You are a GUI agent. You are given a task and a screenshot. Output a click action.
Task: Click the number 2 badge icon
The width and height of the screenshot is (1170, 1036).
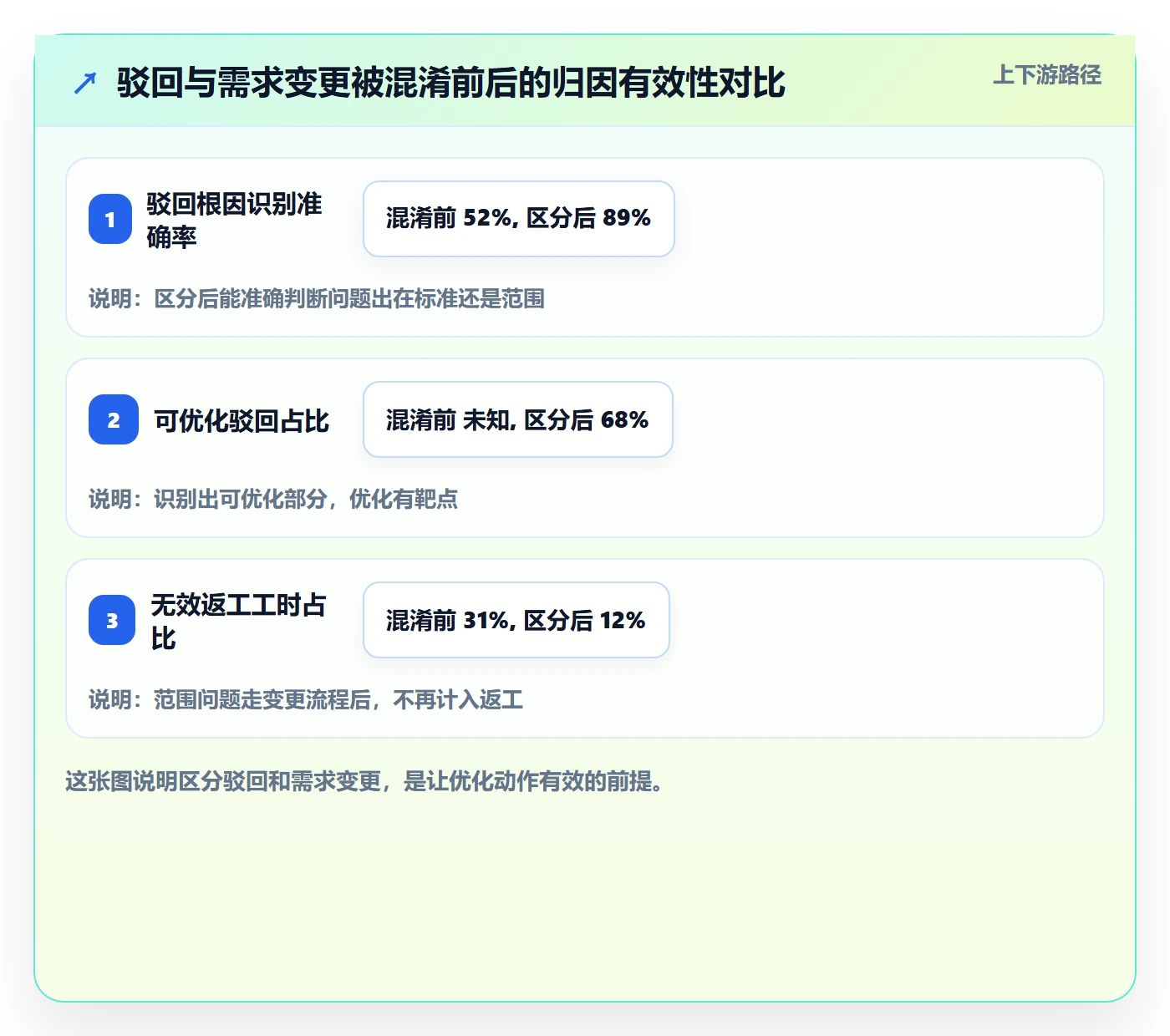(x=114, y=419)
